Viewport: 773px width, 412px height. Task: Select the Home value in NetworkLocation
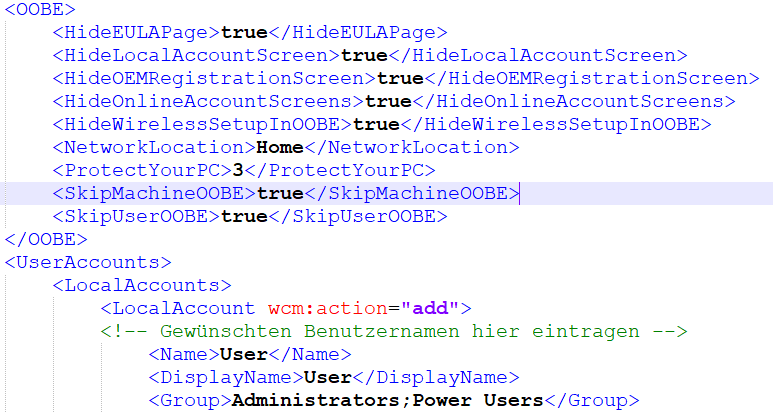tap(281, 147)
